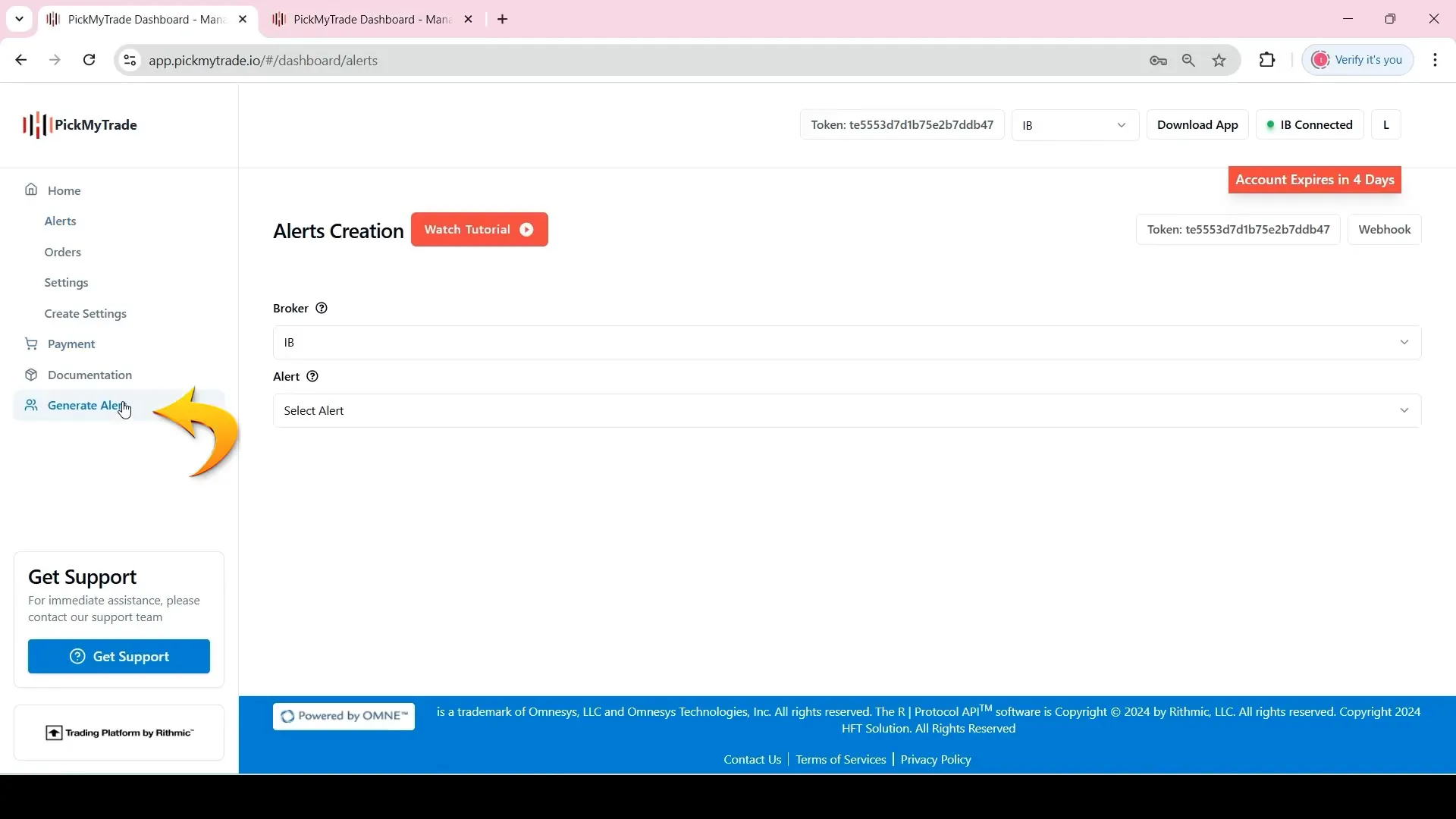This screenshot has height=819, width=1456.
Task: Click the Home house icon in sidebar
Action: pos(31,190)
